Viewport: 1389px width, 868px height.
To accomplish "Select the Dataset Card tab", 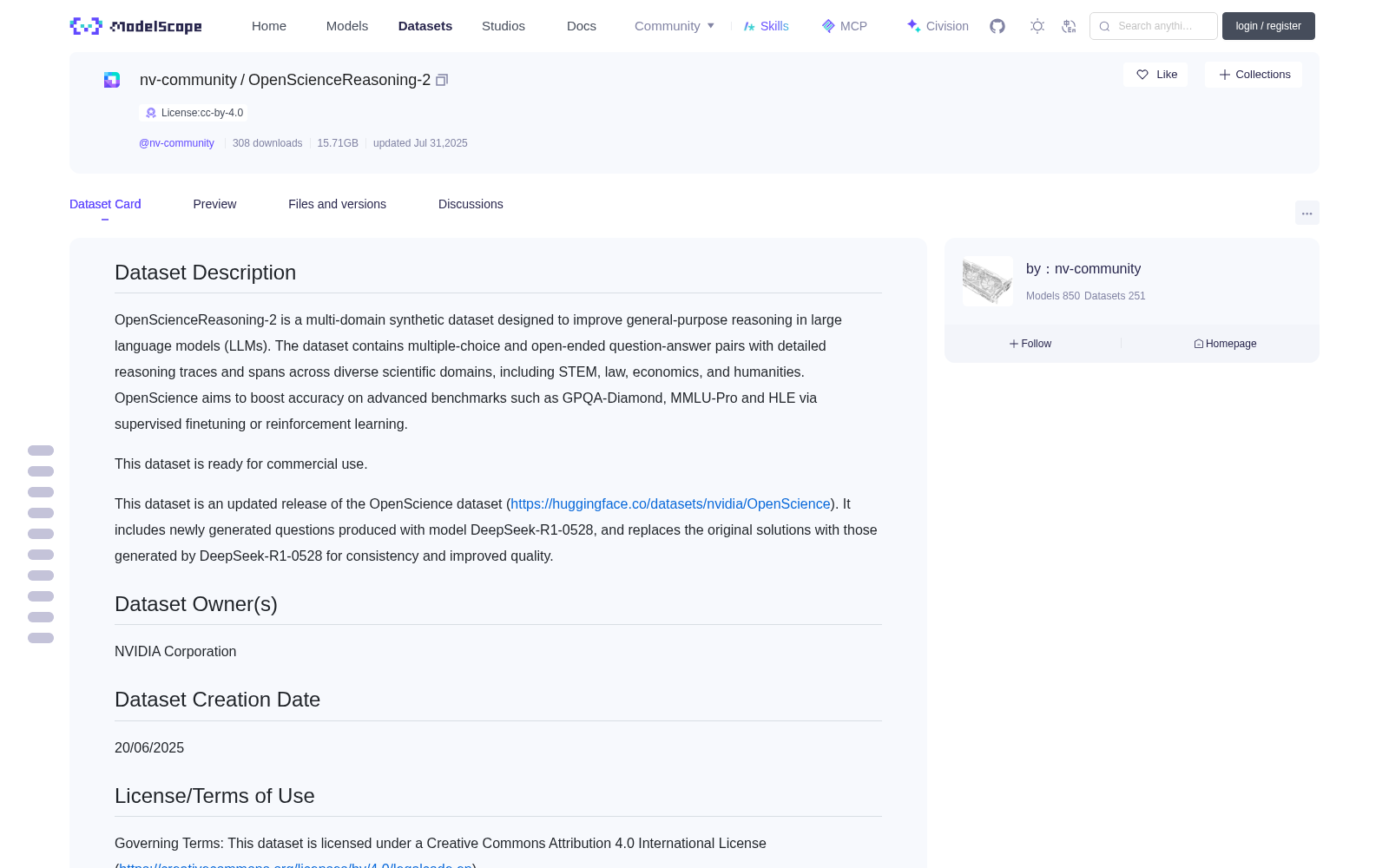I will pos(105,204).
